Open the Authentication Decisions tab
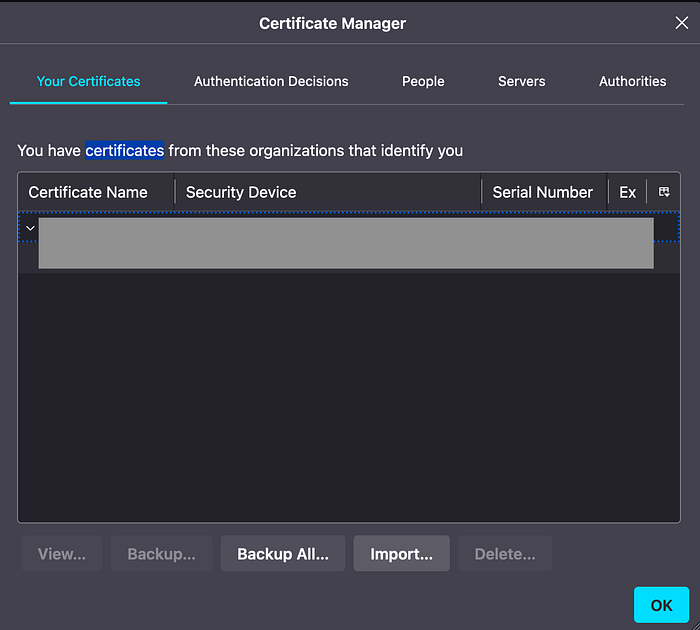Image resolution: width=700 pixels, height=630 pixels. 271,81
